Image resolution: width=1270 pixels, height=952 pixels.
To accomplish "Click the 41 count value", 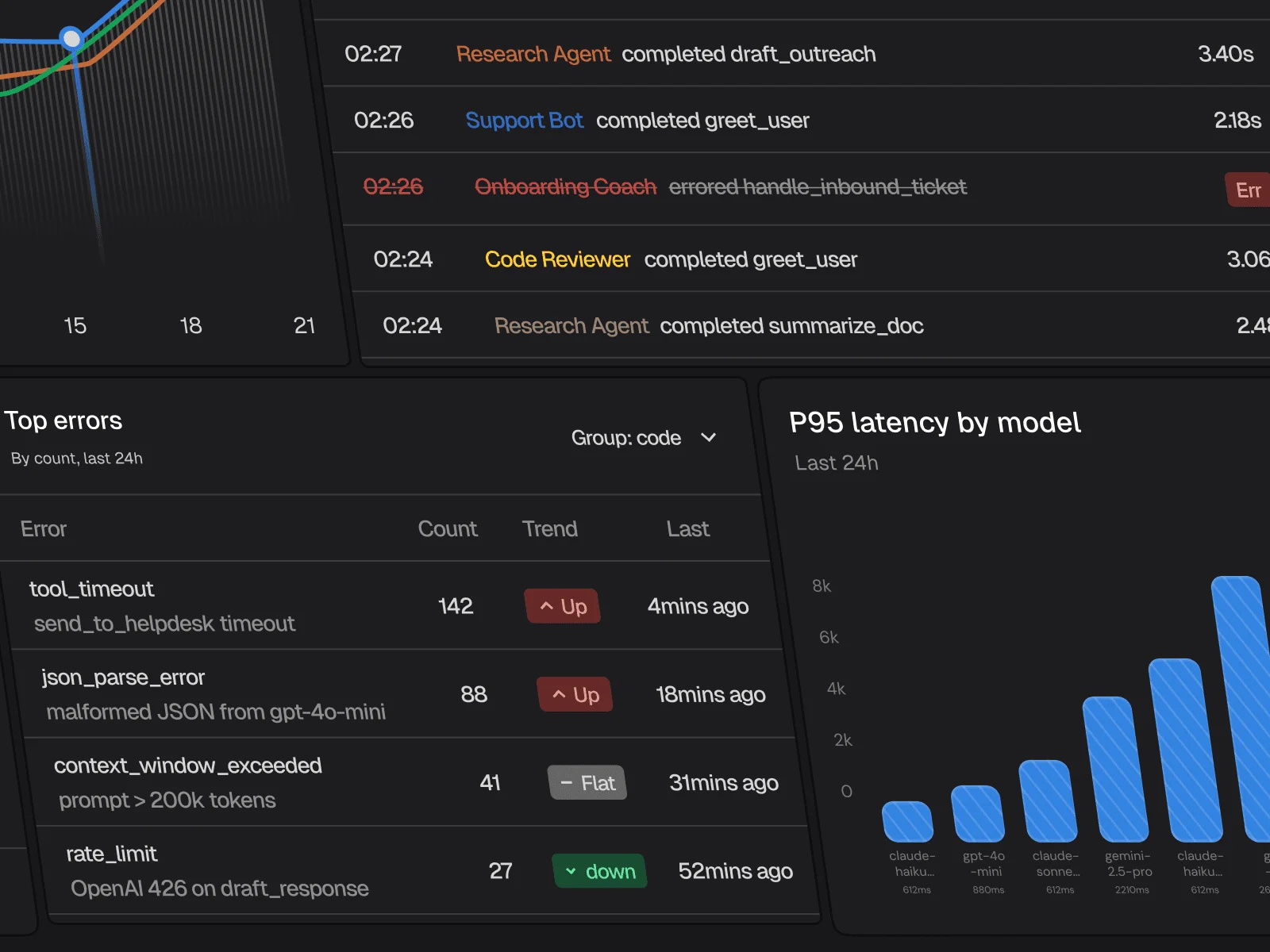I will [x=490, y=783].
